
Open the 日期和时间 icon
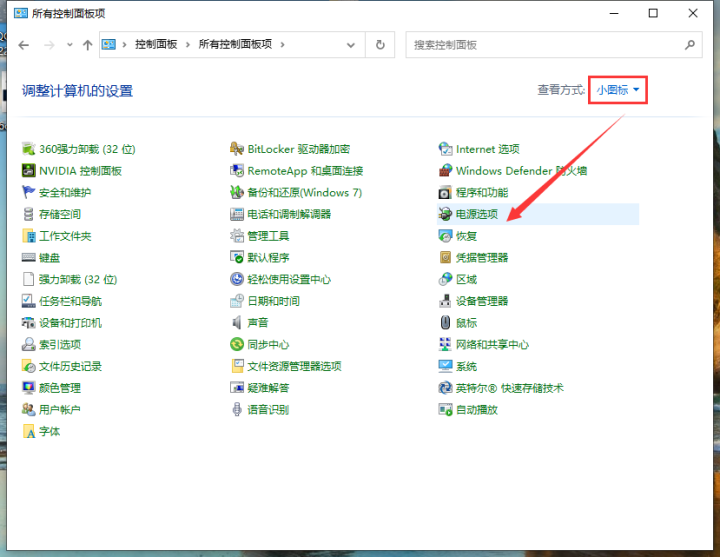click(236, 301)
